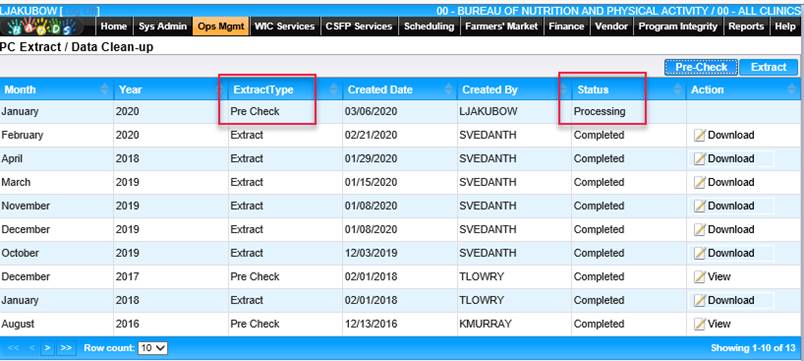This screenshot has width=804, height=361.
Task: Sort table by Year column arrows
Action: point(220,90)
